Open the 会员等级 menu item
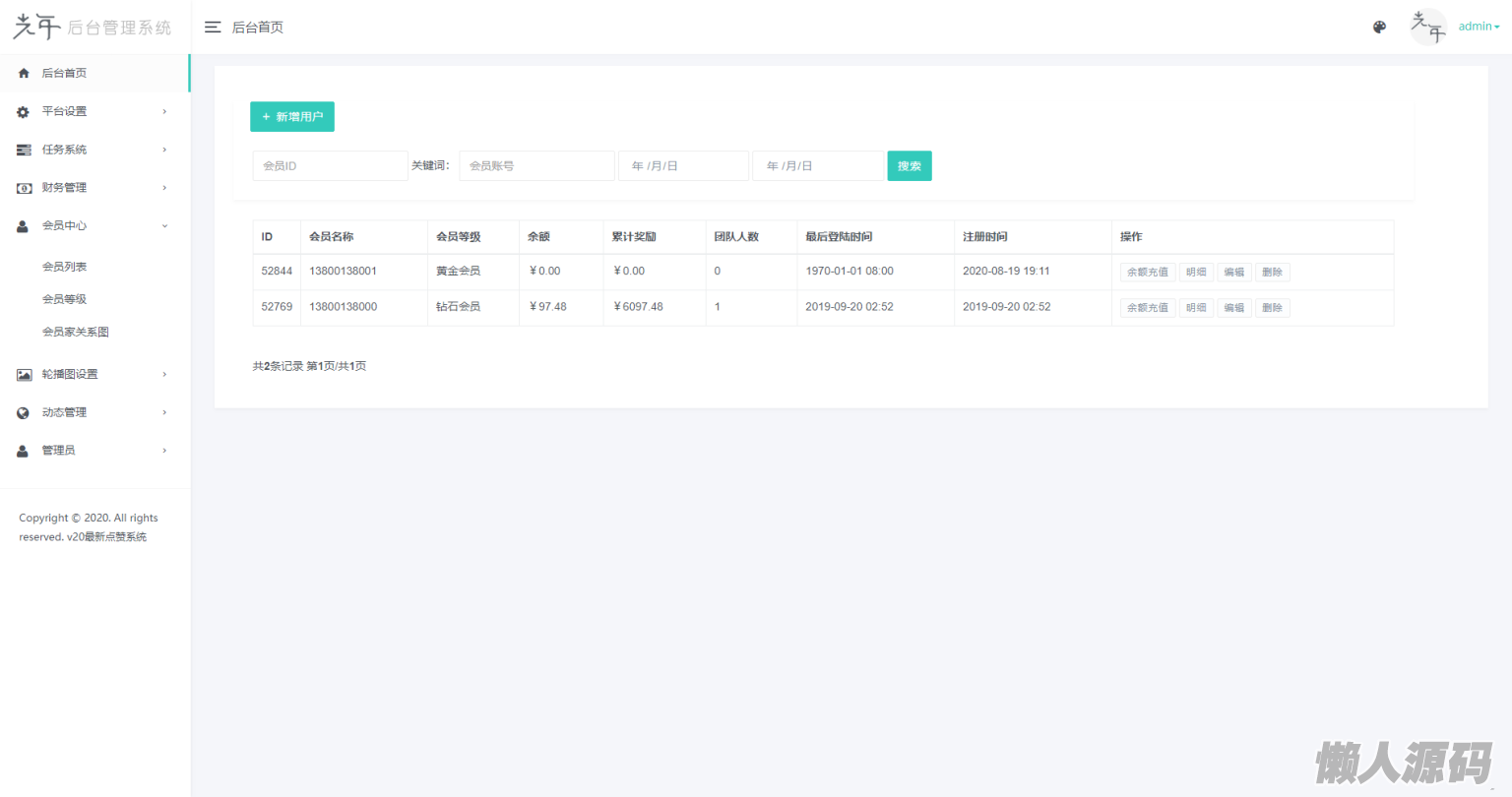The width and height of the screenshot is (1512, 797). (64, 299)
